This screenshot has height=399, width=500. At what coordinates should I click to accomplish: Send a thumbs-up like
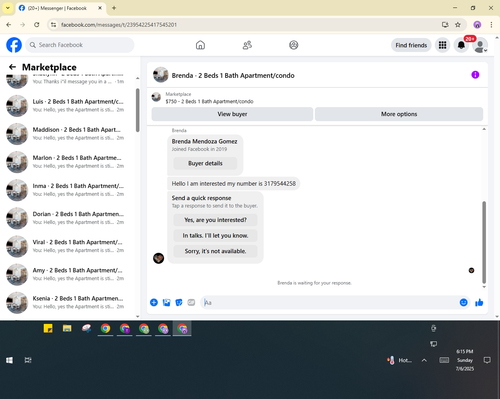click(479, 302)
